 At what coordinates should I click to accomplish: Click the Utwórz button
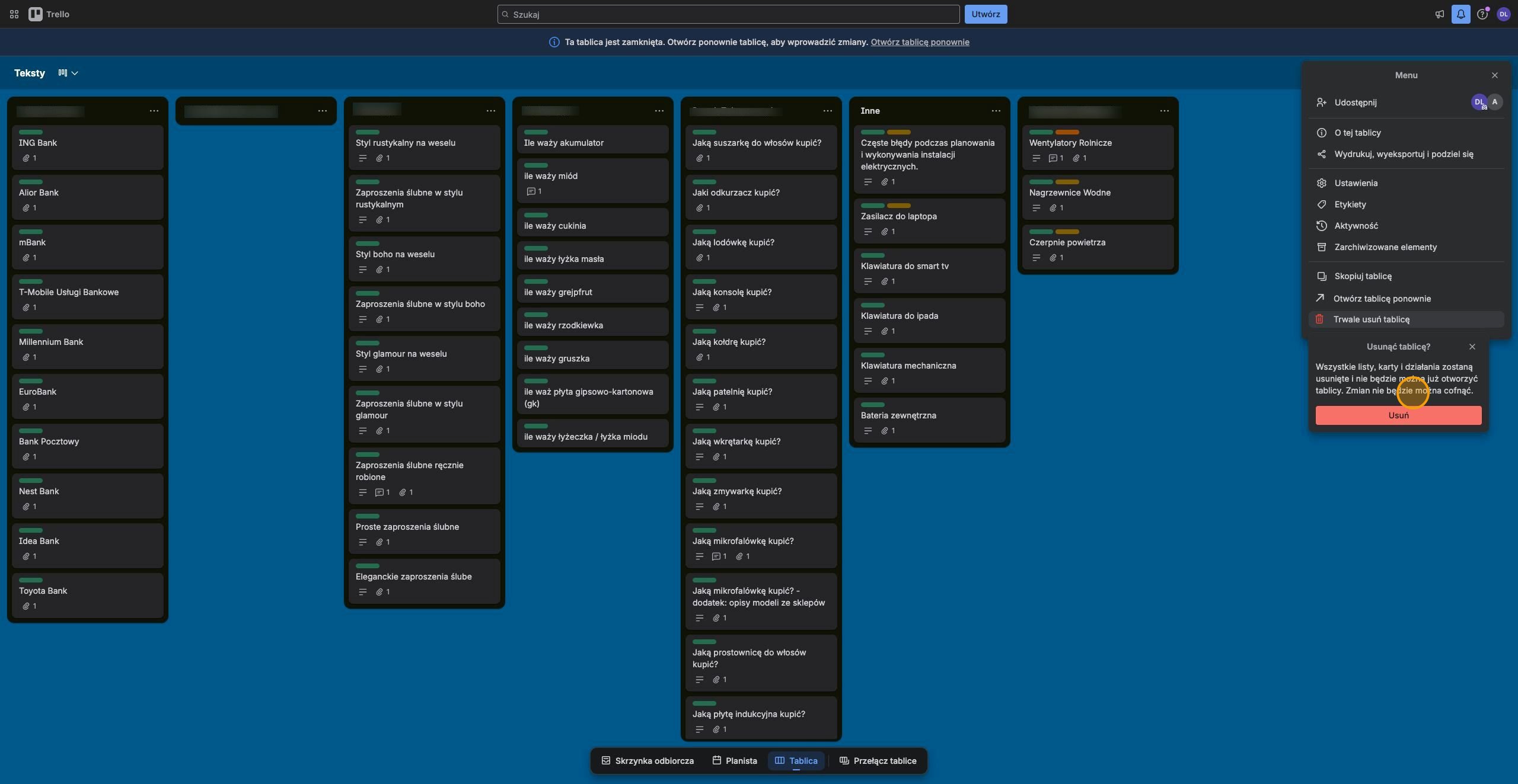tap(986, 14)
